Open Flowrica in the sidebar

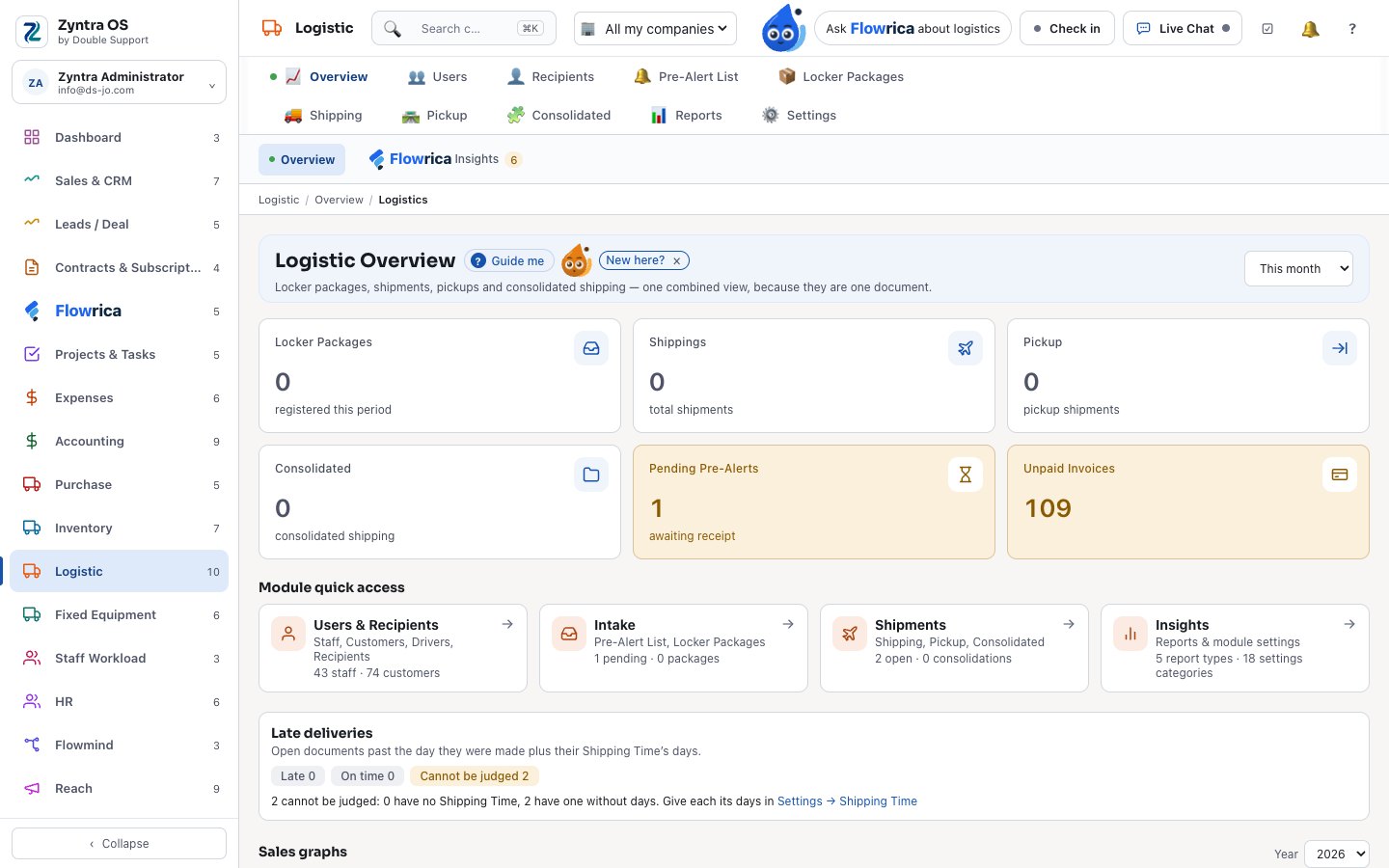click(x=119, y=311)
